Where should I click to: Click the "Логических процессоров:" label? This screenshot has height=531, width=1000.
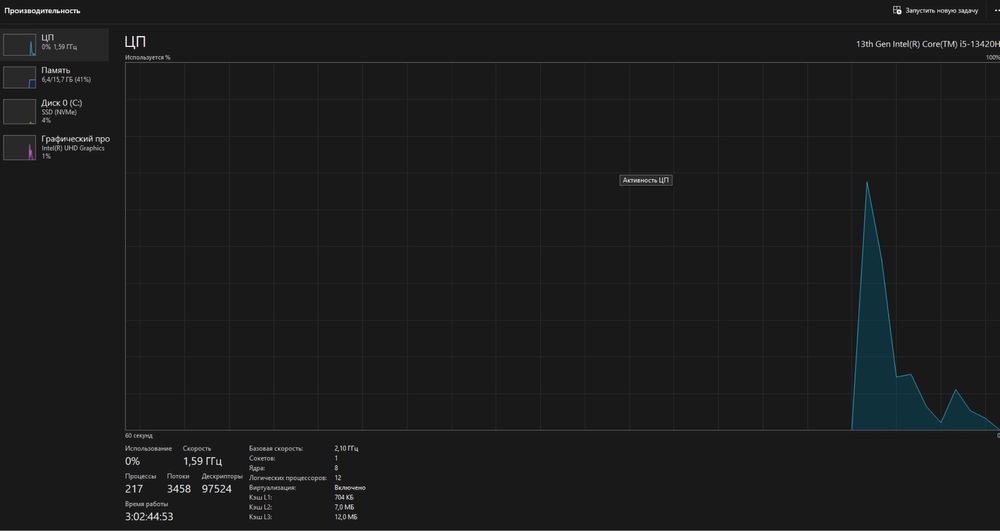(x=288, y=478)
